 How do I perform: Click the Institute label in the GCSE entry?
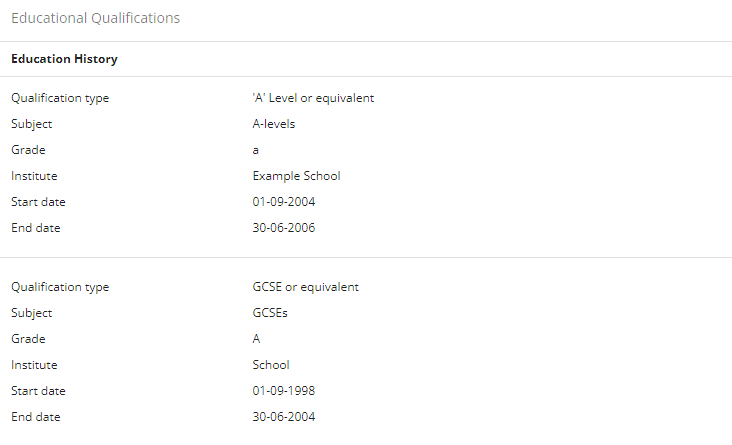(x=35, y=365)
